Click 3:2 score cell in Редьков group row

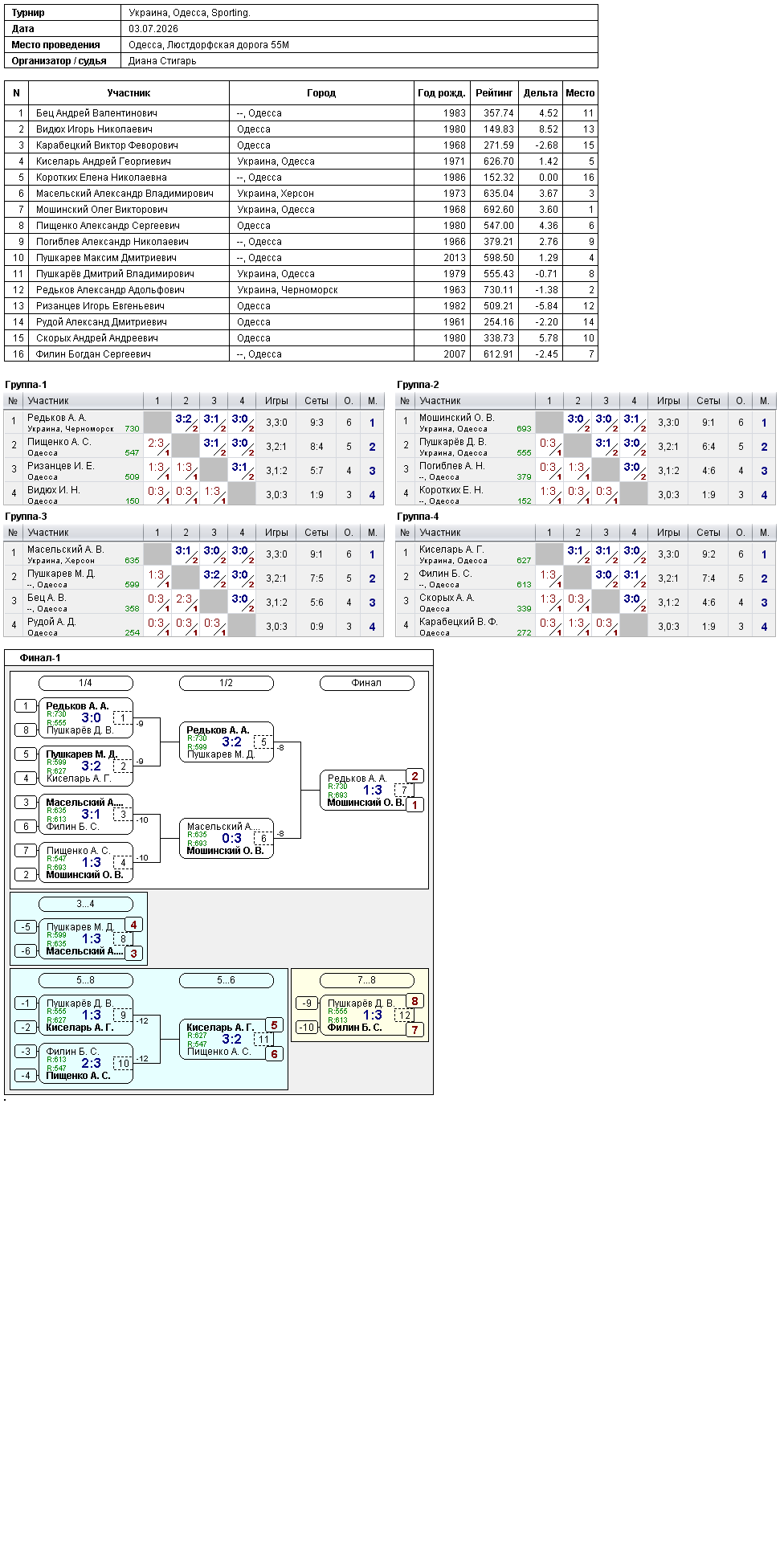pyautogui.click(x=186, y=422)
